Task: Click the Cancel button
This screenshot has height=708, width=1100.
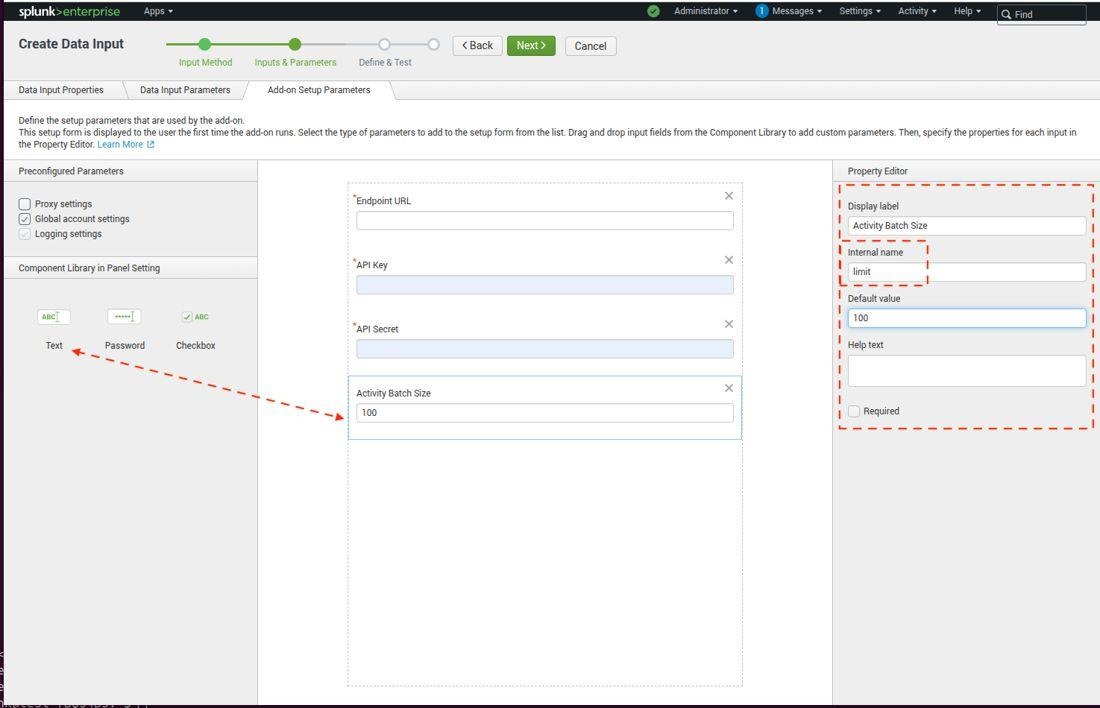Action: point(591,46)
